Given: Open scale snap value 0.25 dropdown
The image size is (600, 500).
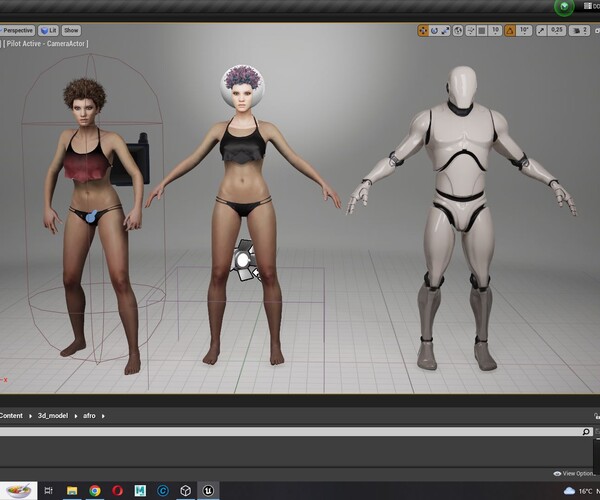Looking at the screenshot, I should coord(557,30).
